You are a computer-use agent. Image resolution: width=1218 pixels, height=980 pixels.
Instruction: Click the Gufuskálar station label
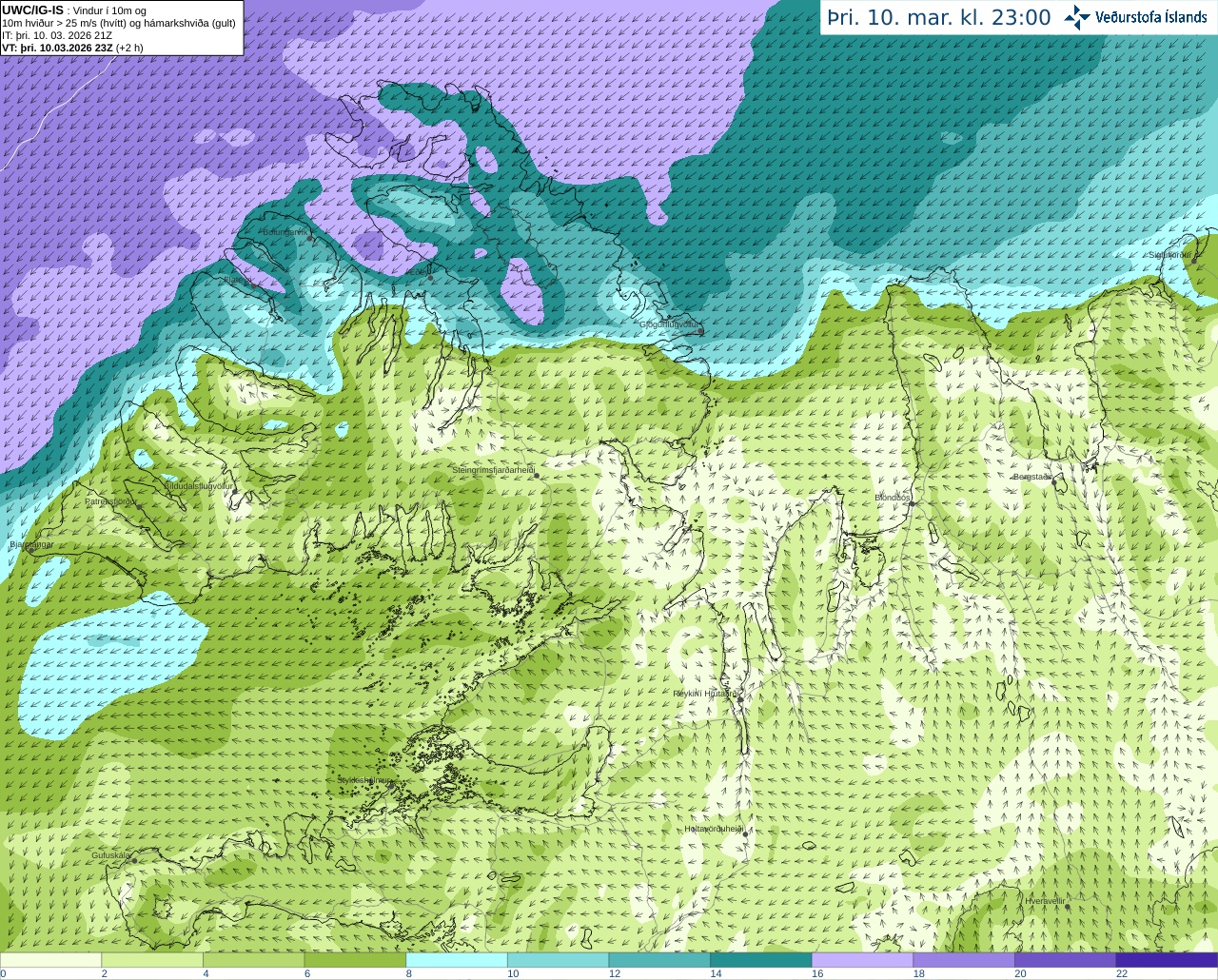click(110, 855)
